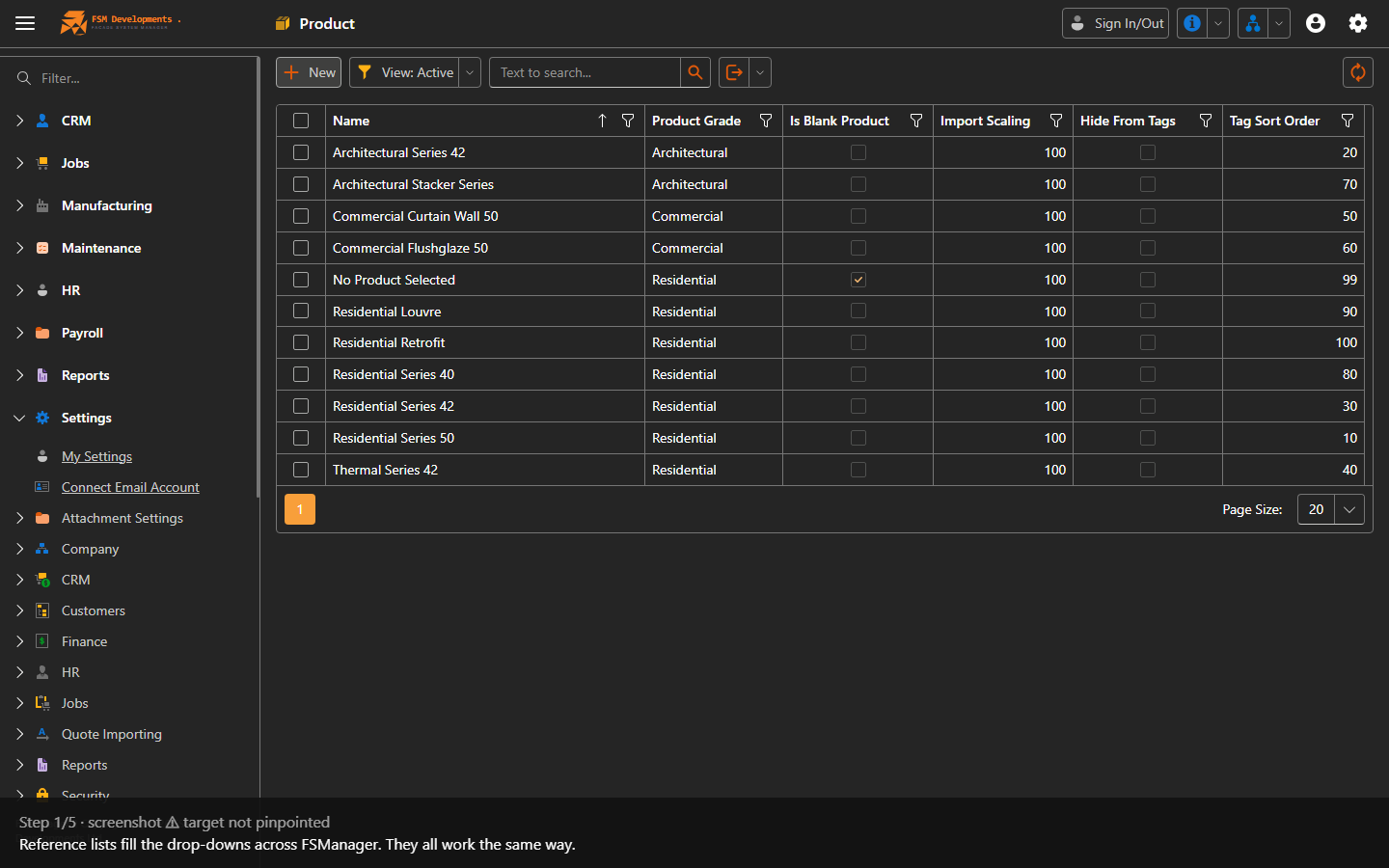
Task: Sort by Name column arrow
Action: pos(602,121)
